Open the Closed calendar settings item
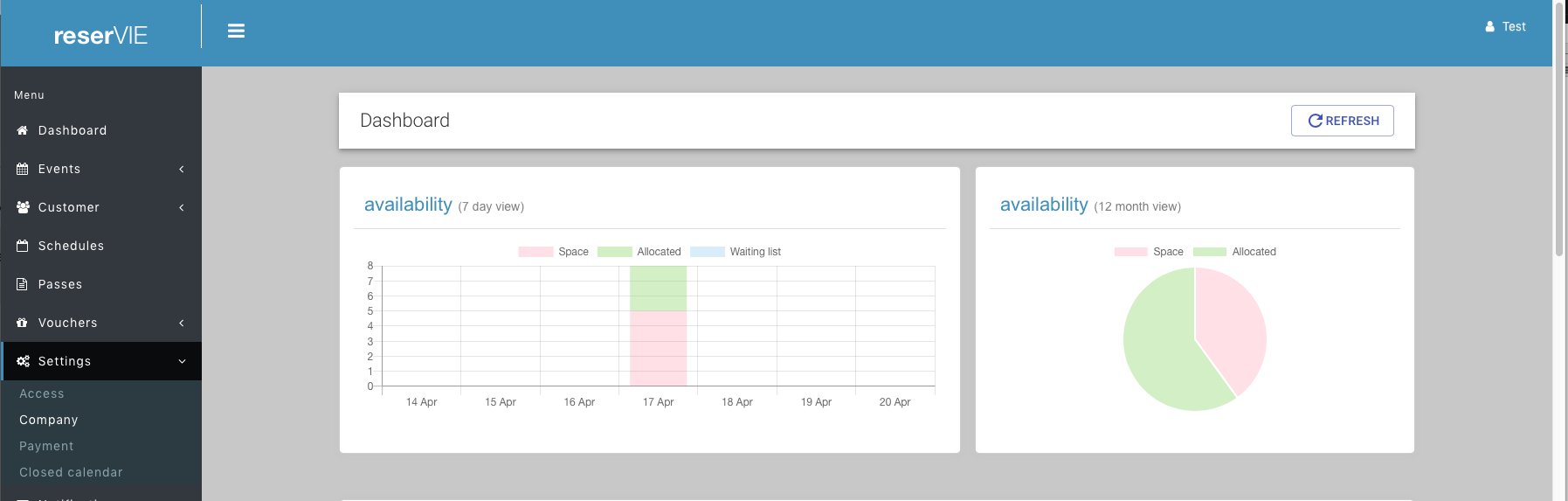This screenshot has width=1568, height=501. [71, 472]
